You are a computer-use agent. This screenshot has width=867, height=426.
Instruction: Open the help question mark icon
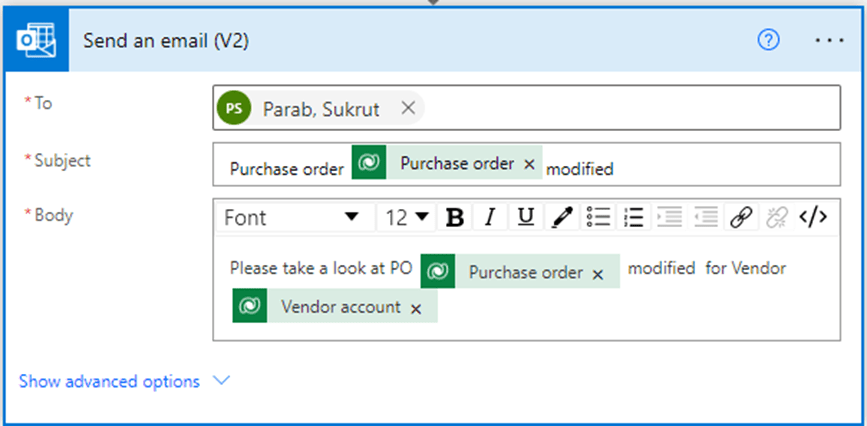[769, 41]
